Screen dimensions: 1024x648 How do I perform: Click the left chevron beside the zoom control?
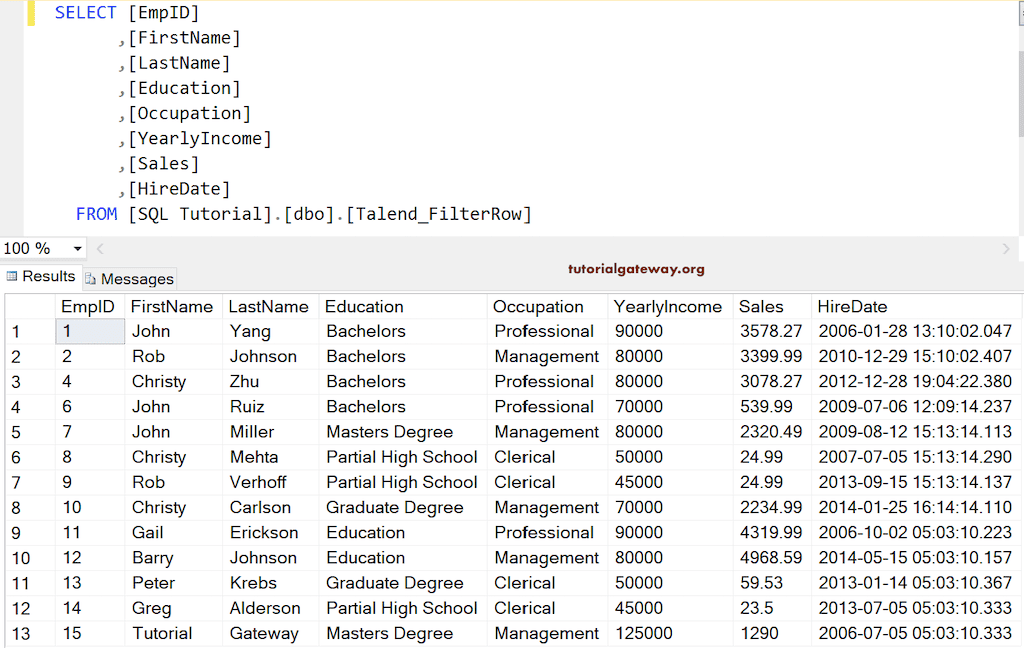[99, 247]
